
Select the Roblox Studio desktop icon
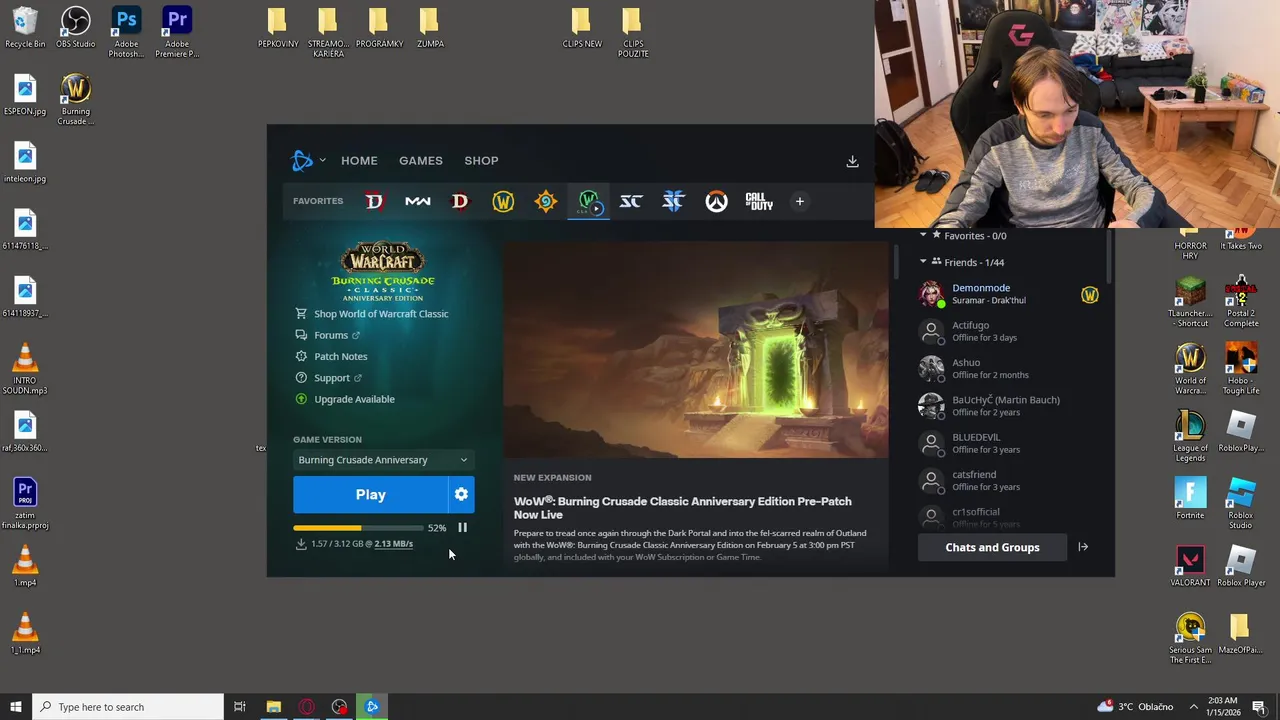pyautogui.click(x=1241, y=504)
